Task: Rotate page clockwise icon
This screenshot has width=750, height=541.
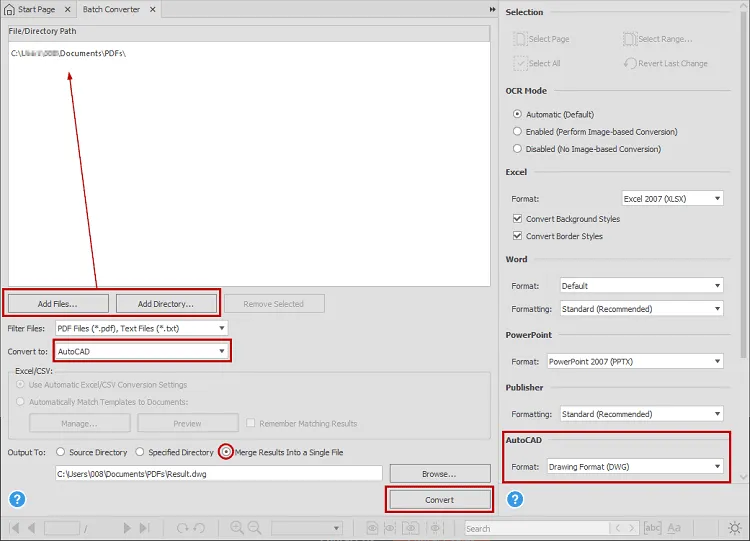Action: pyautogui.click(x=182, y=528)
